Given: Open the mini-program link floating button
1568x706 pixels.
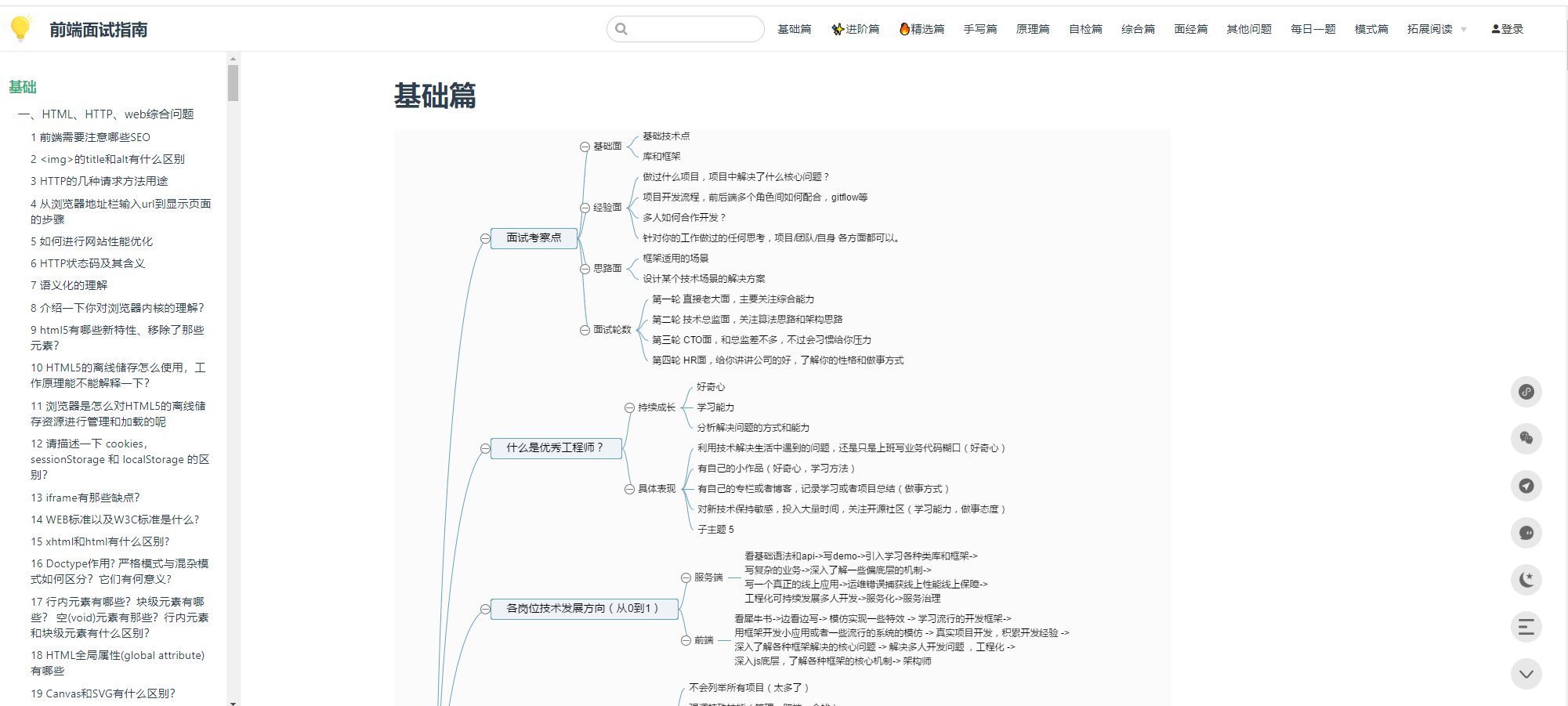Looking at the screenshot, I should point(1526,392).
